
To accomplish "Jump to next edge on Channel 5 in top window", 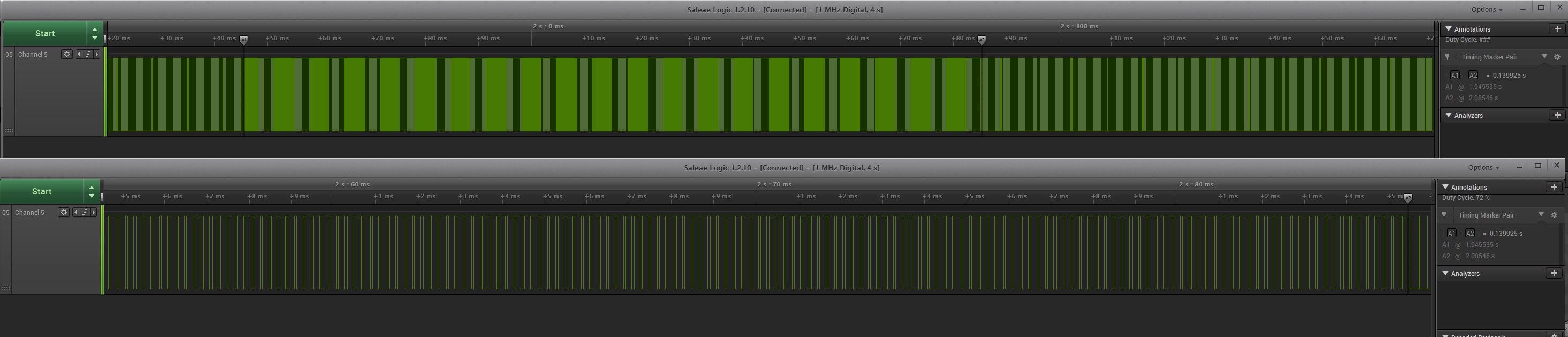I will tap(96, 54).
